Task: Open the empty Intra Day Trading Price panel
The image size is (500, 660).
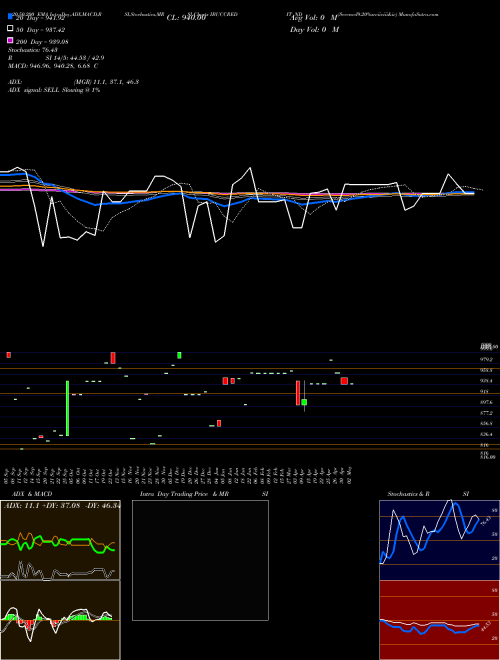Action: pyautogui.click(x=200, y=560)
